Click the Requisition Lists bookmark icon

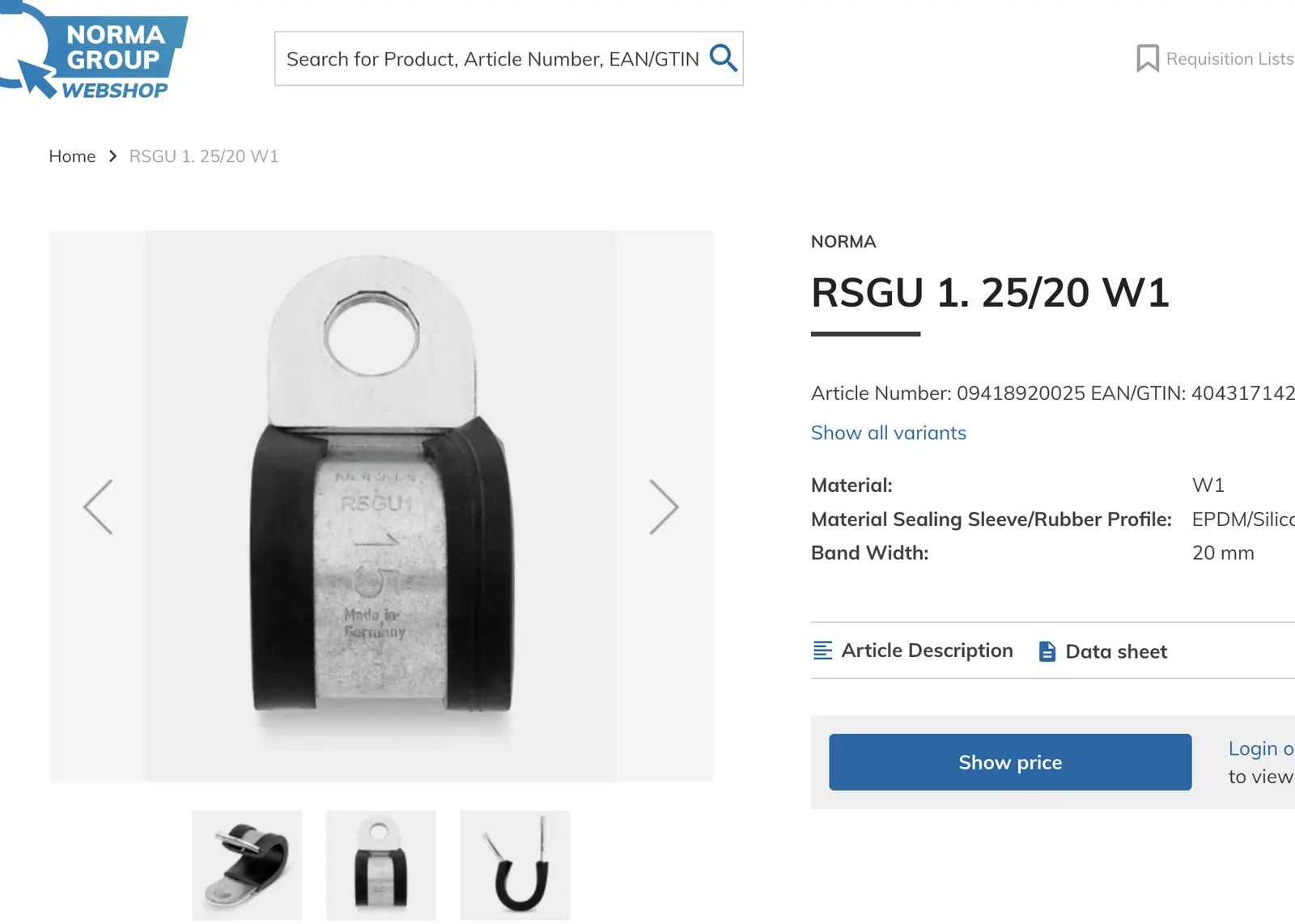(x=1147, y=58)
